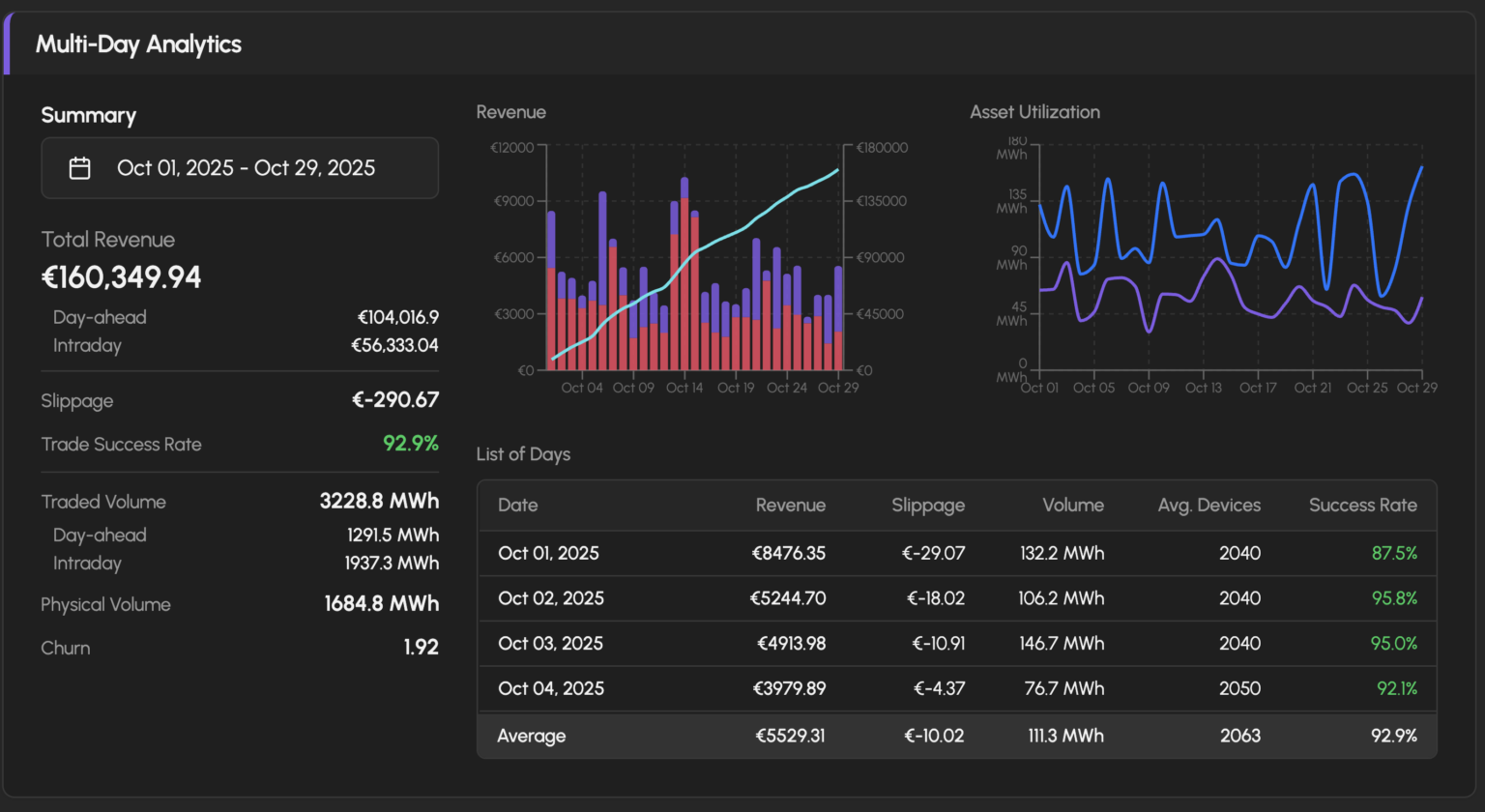
Task: Sort table by Success Rate column header
Action: [1362, 505]
